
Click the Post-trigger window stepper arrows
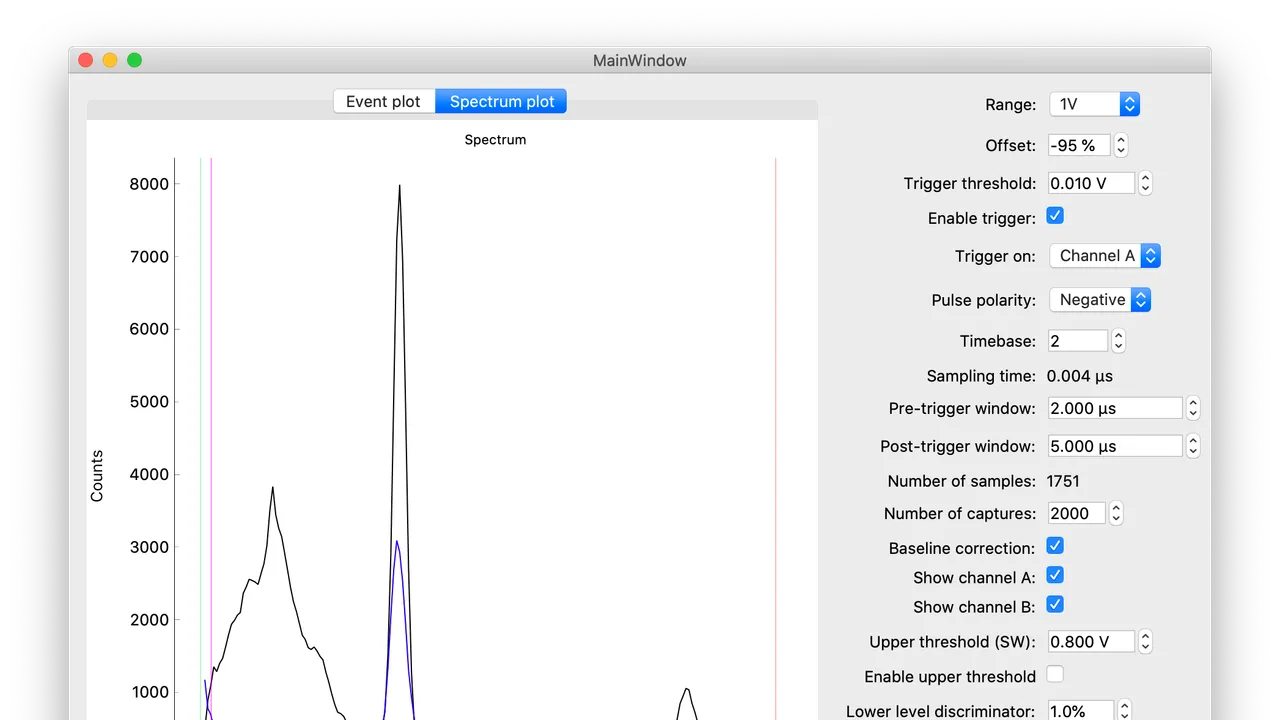(x=1193, y=446)
